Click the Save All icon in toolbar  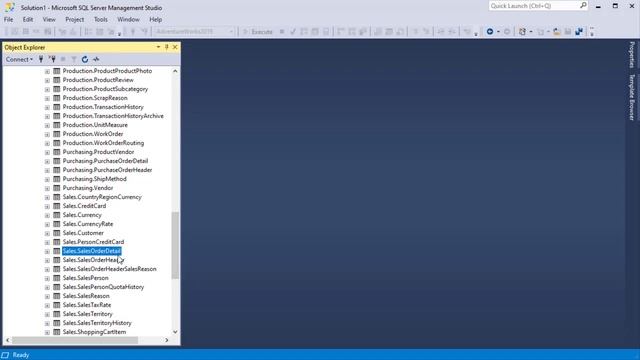(x=579, y=31)
